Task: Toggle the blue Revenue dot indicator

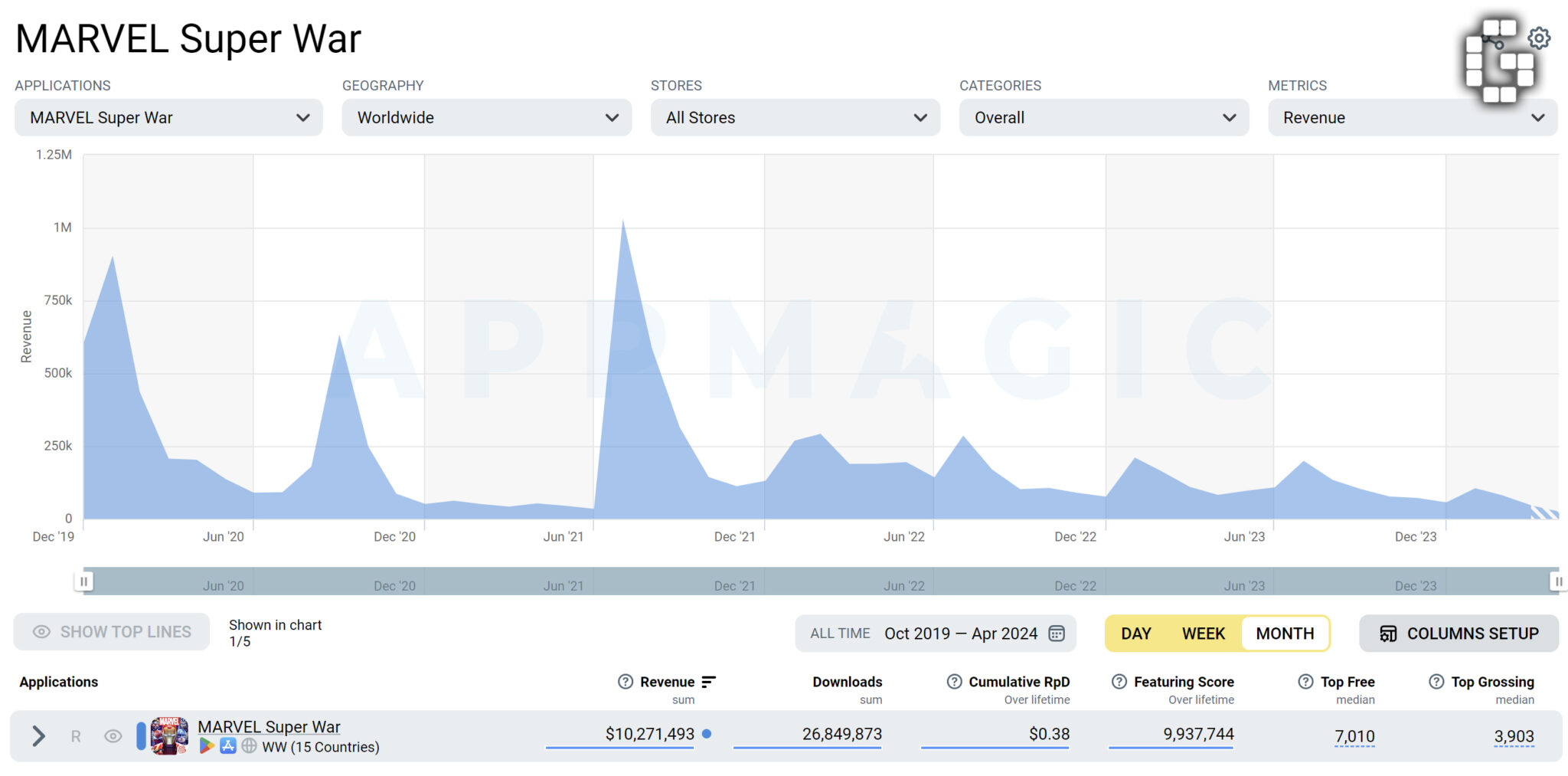Action: pyautogui.click(x=707, y=734)
